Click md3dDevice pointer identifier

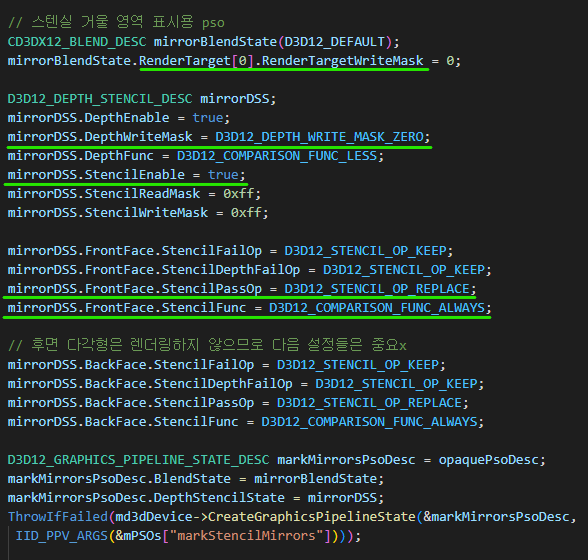tap(154, 516)
